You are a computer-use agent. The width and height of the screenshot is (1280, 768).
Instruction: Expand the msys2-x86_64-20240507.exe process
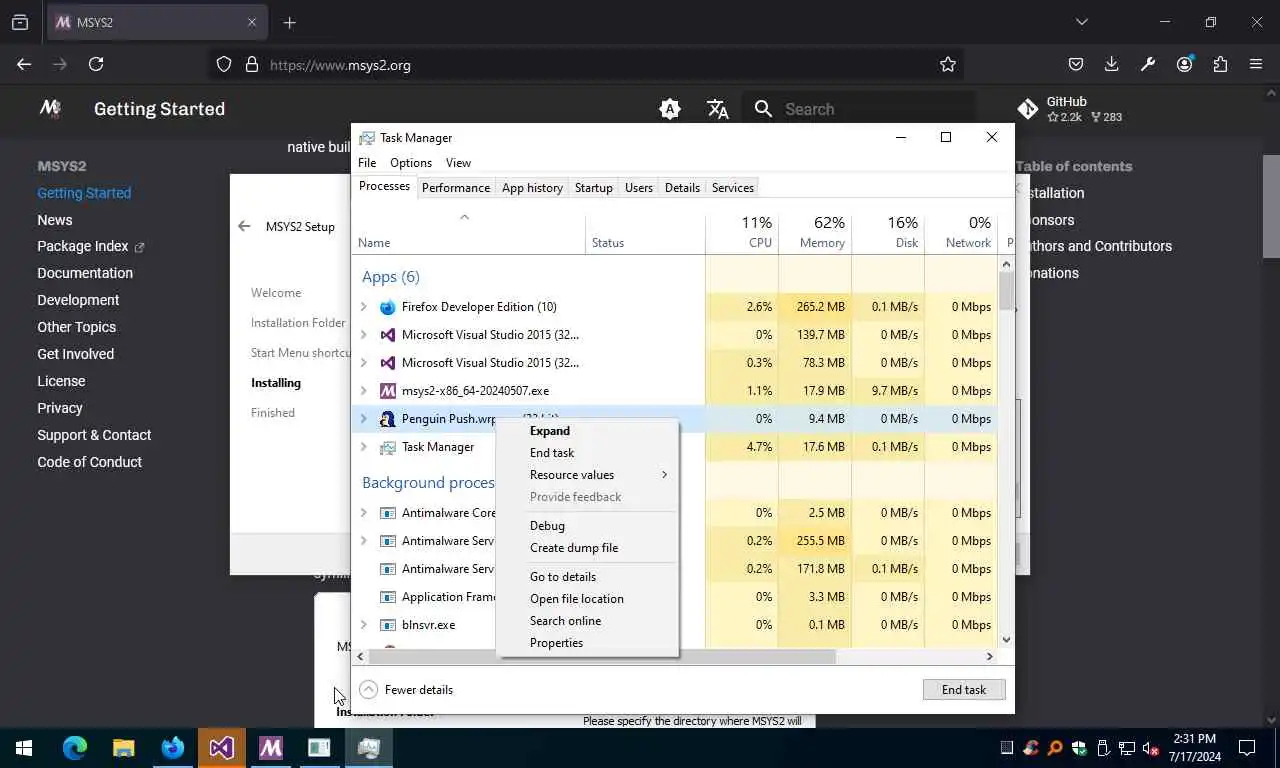[364, 391]
